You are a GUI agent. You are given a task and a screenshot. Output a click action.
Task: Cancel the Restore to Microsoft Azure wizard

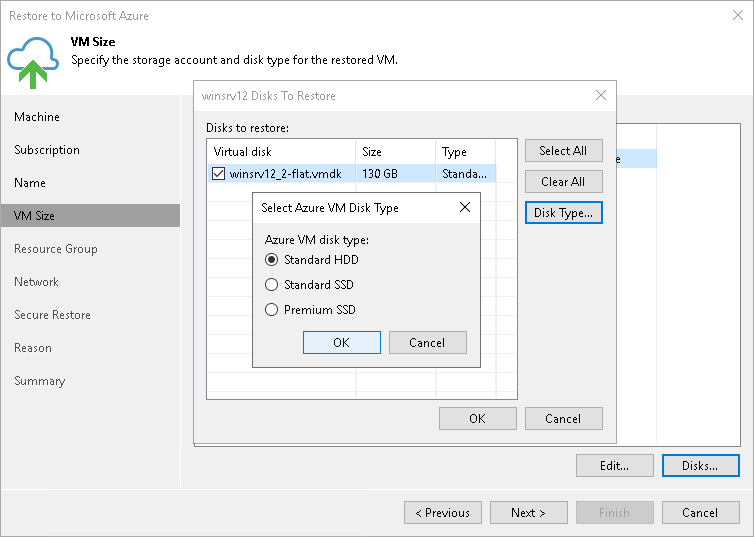[701, 512]
